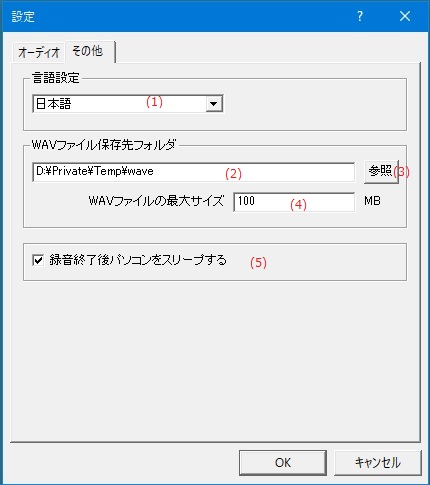Click the 録音終了後パソコンをスリープする label text
Screen dimensions: 430x485
coord(138,260)
